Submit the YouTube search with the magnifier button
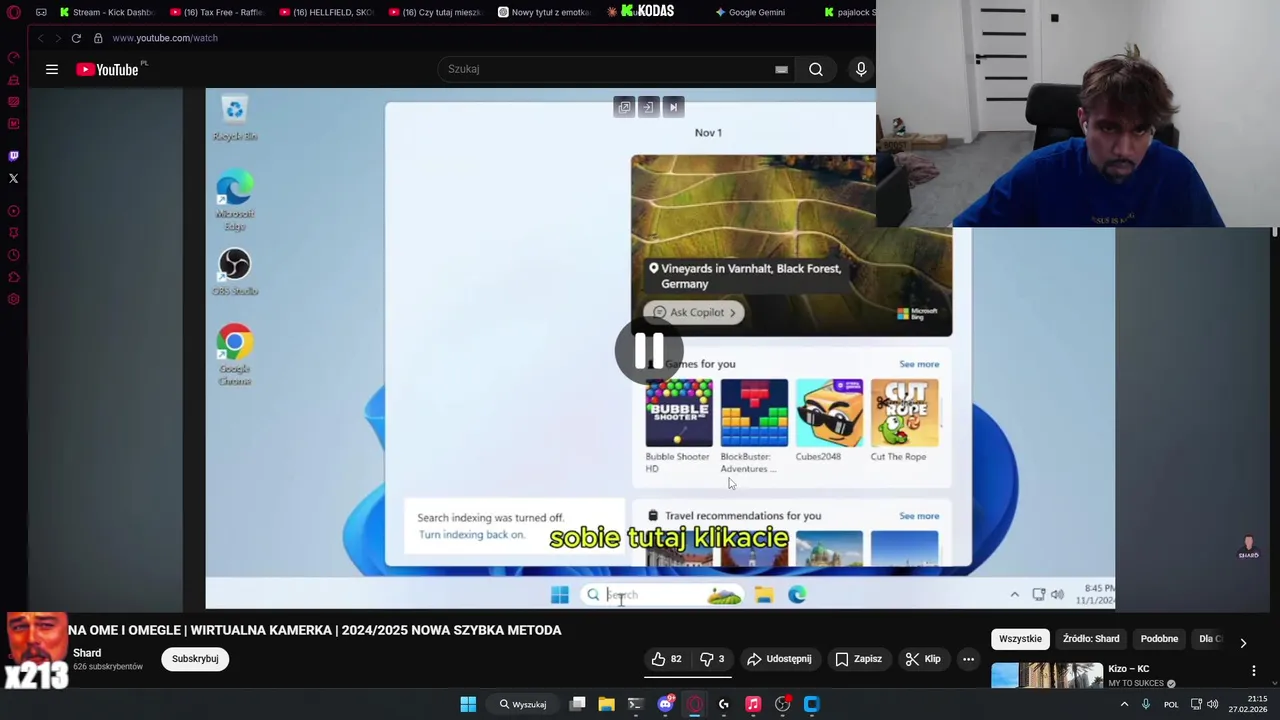This screenshot has height=720, width=1280. point(816,69)
